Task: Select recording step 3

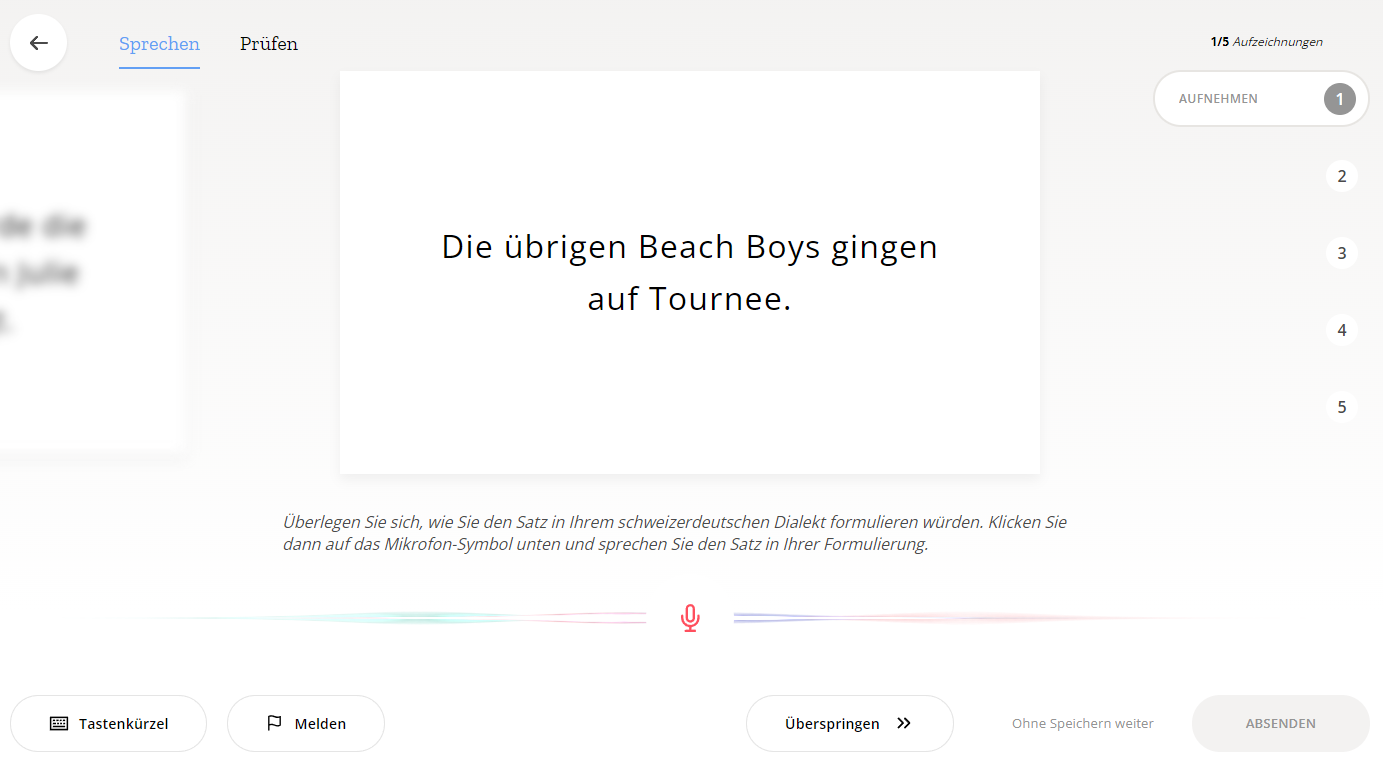Action: pos(1342,253)
